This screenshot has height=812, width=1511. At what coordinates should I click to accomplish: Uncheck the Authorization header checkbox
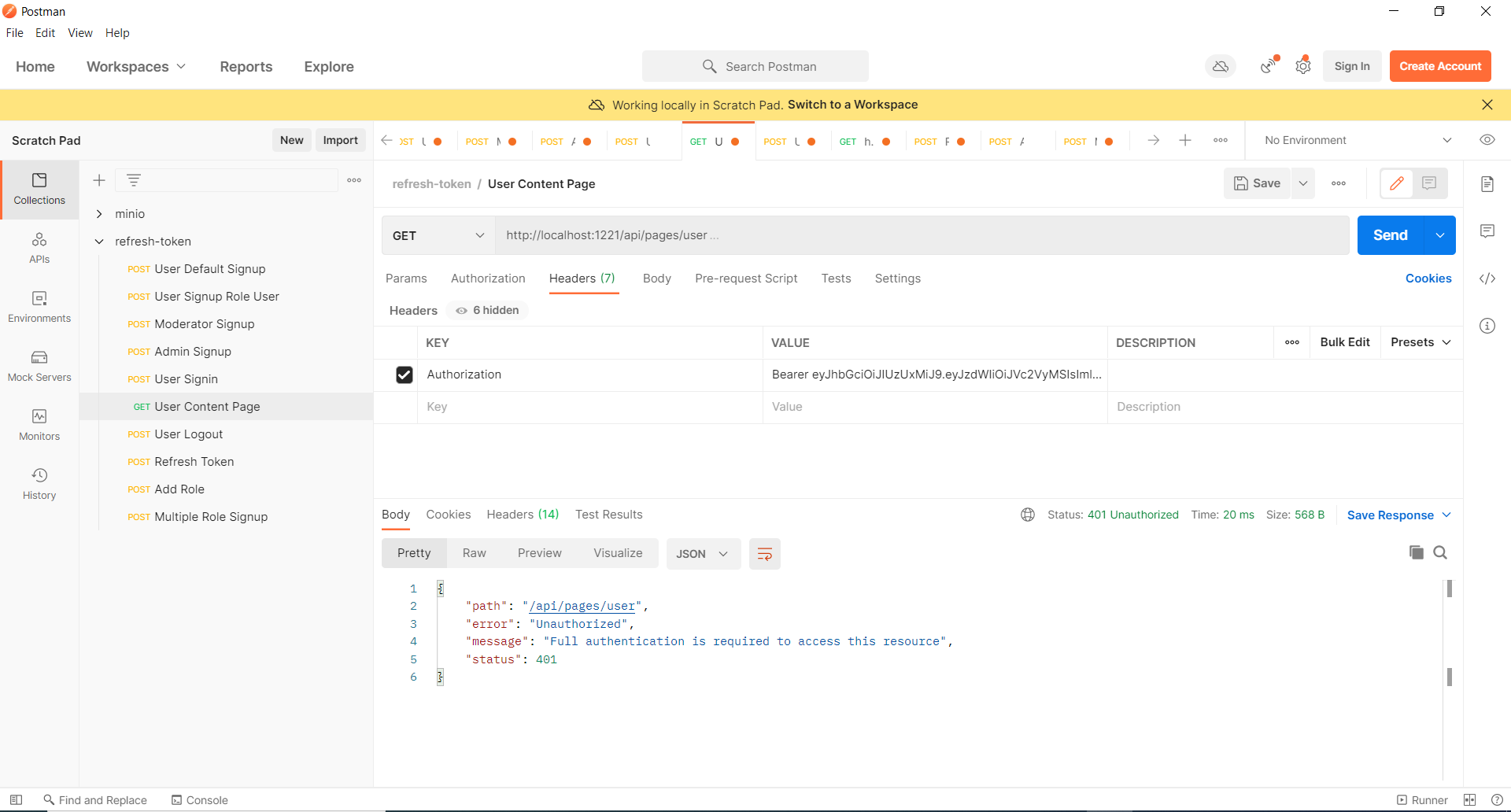[x=405, y=375]
